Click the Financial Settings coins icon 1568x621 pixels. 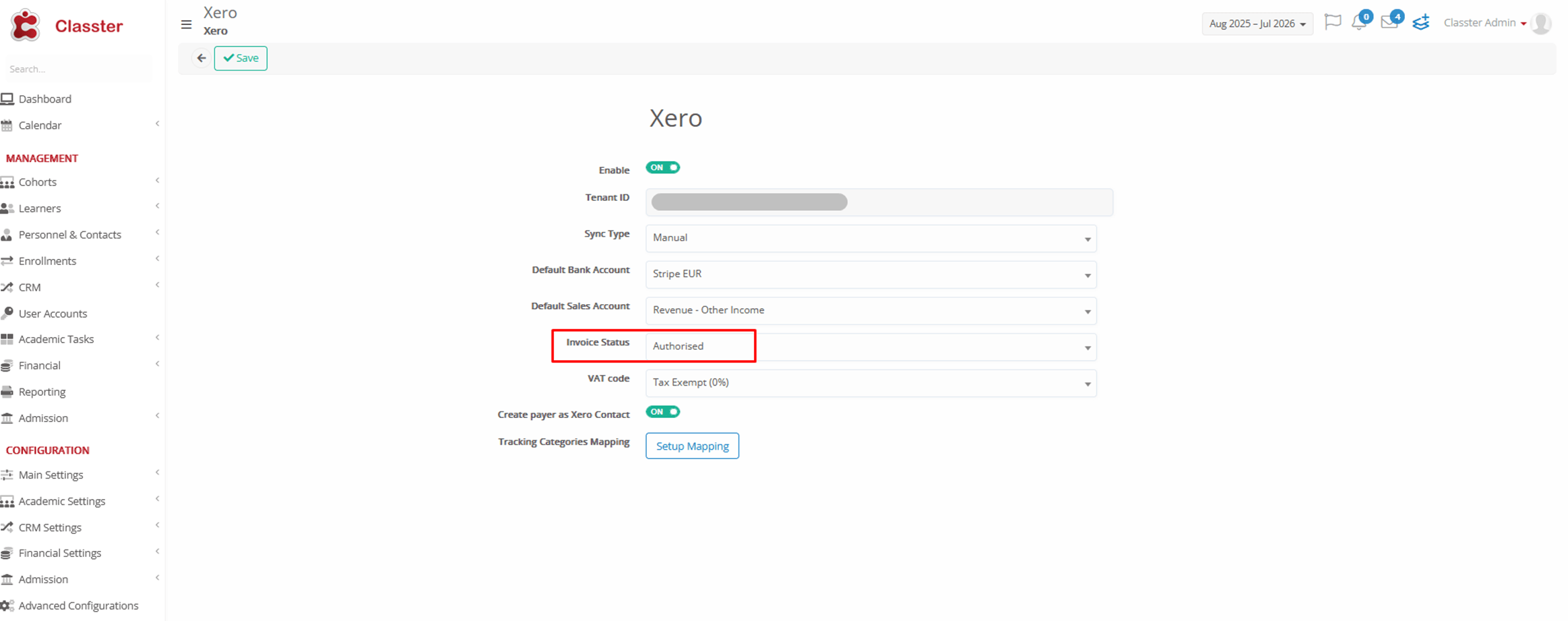(x=7, y=553)
